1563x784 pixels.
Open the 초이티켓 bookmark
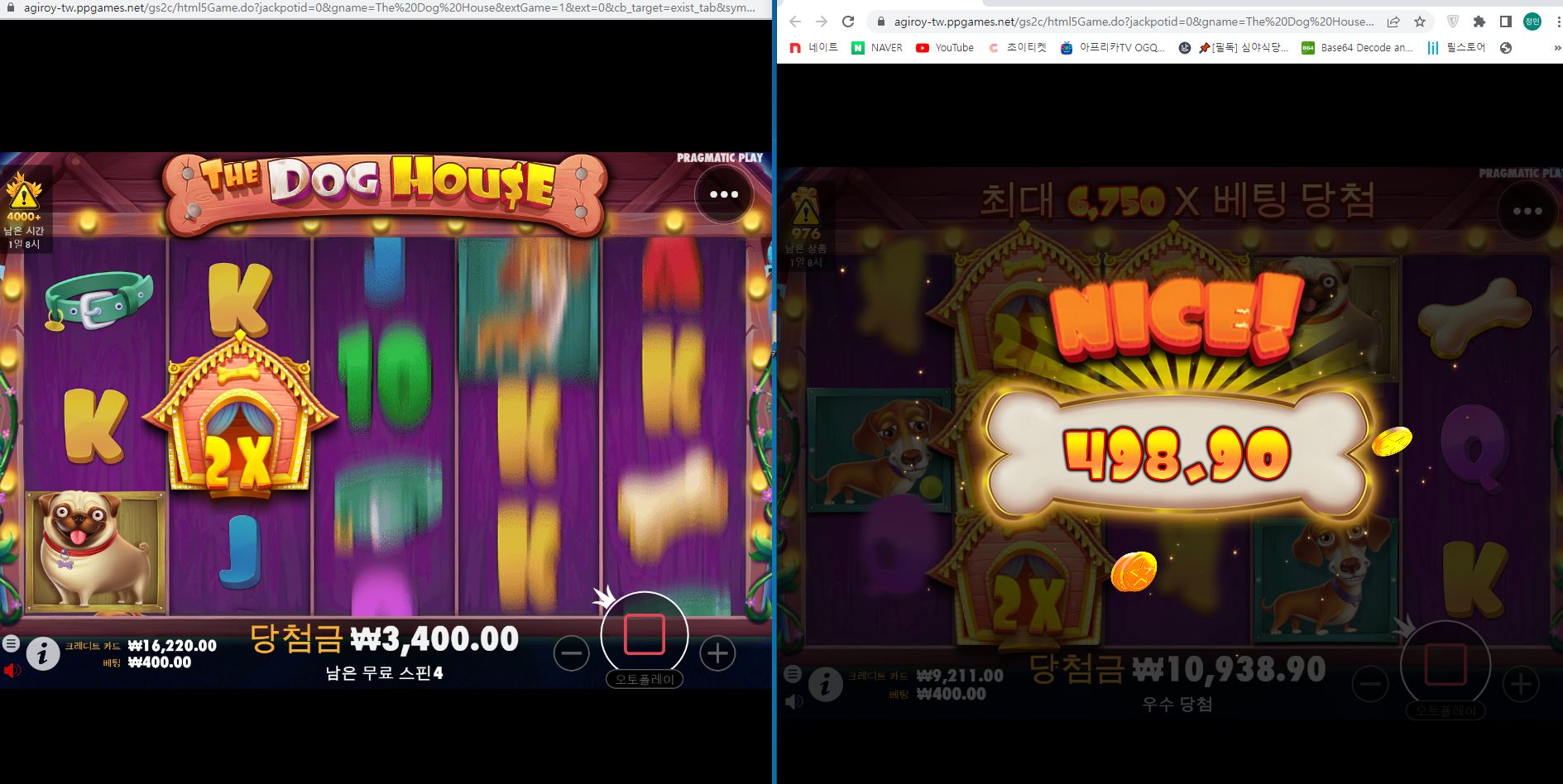point(1017,48)
